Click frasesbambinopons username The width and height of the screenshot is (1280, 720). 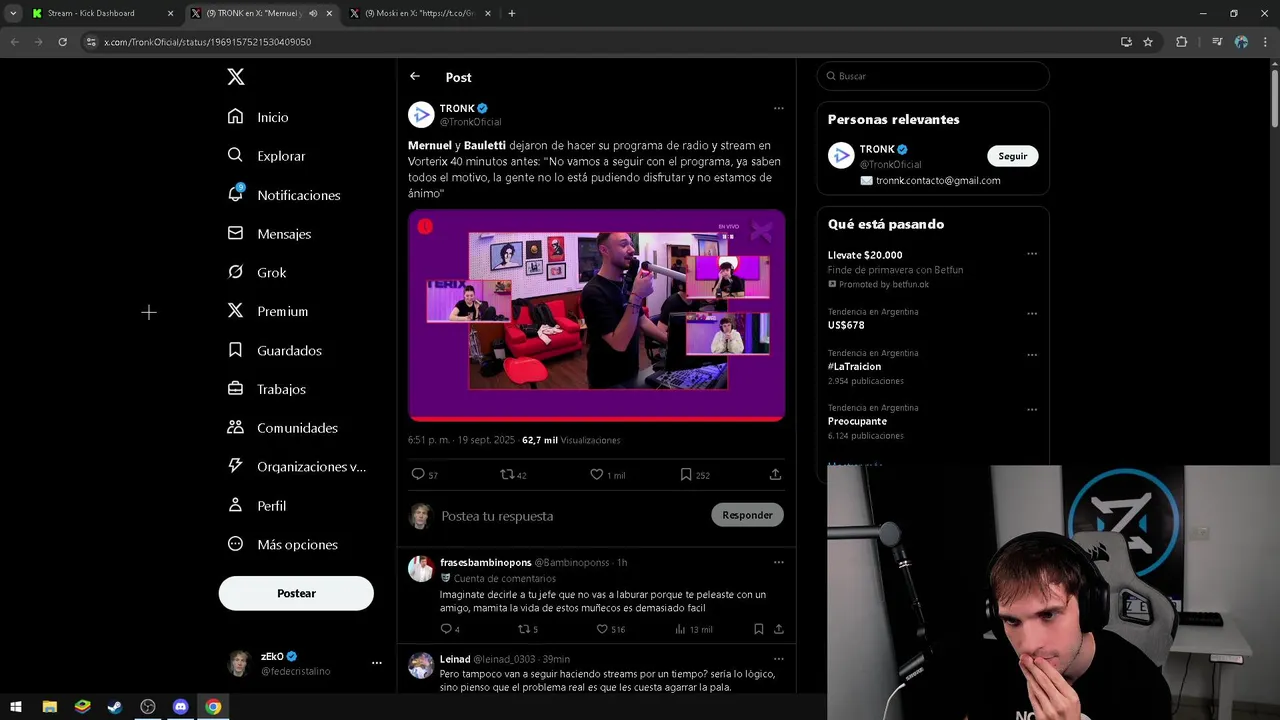click(486, 563)
